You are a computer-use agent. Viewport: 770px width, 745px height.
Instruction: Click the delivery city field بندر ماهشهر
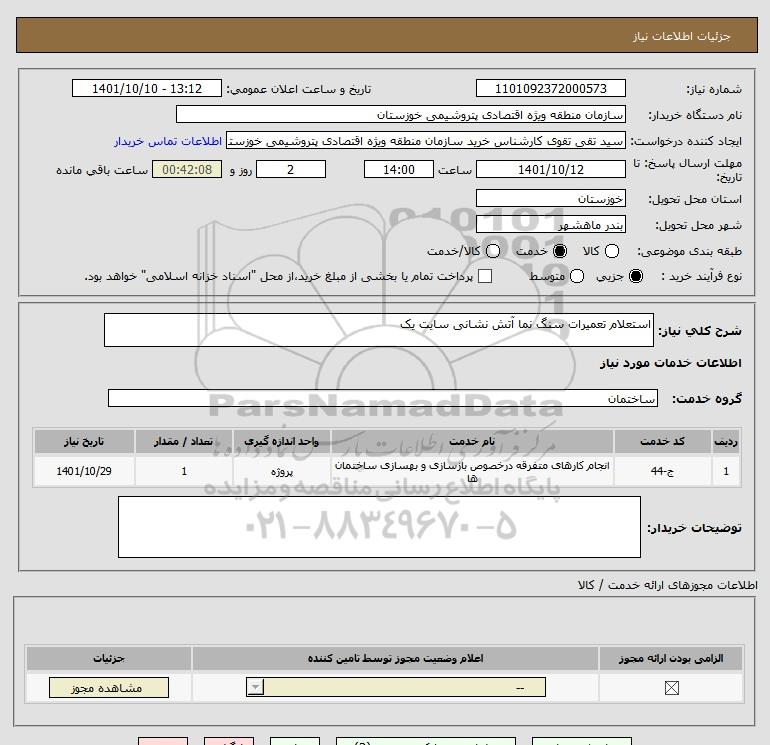(550, 224)
